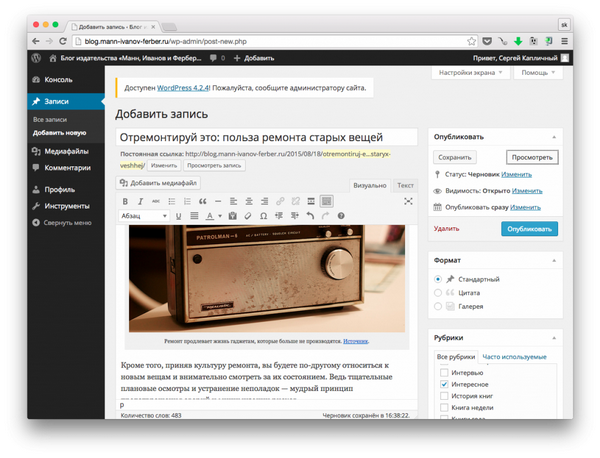Expand the Помощь help dropdown
This screenshot has height=458, width=600.
539,73
